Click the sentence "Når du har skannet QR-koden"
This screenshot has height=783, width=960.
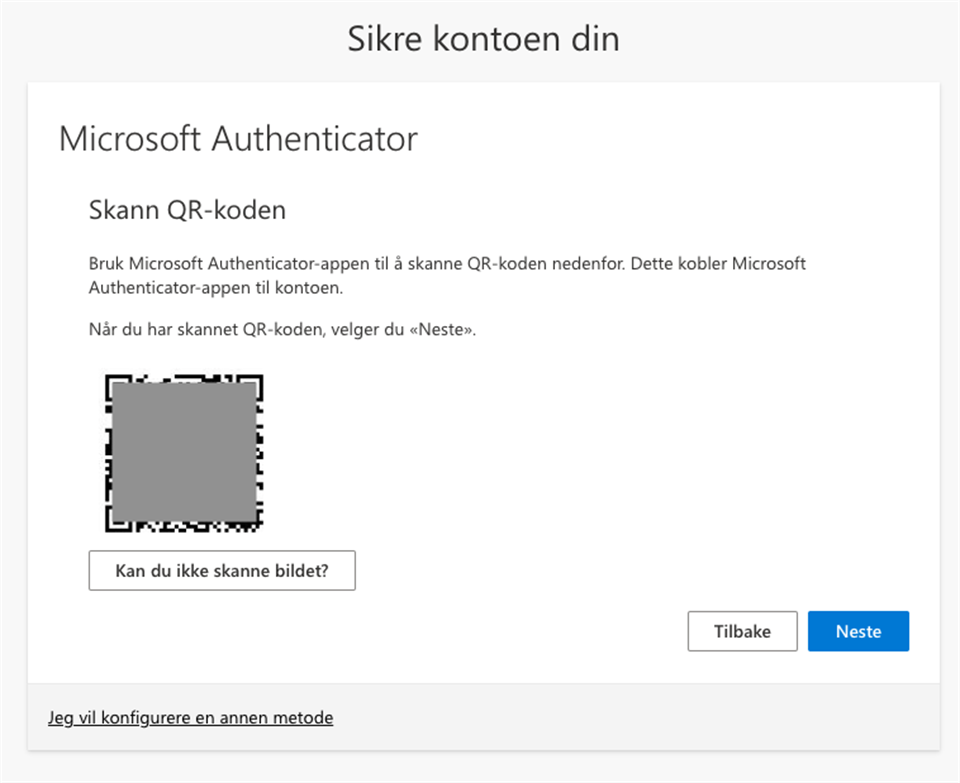282,329
